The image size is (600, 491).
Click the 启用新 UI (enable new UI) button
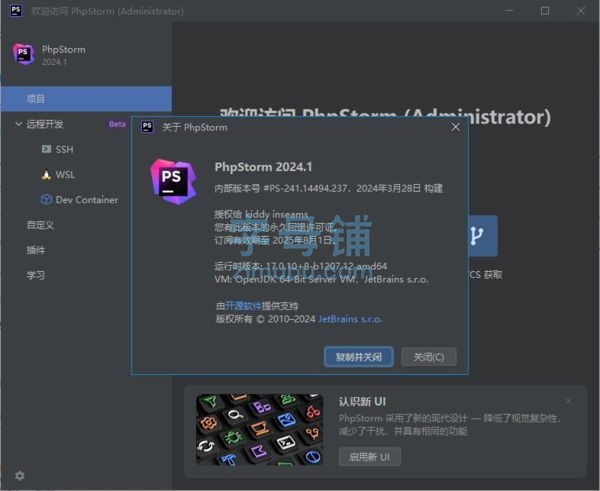pyautogui.click(x=369, y=457)
